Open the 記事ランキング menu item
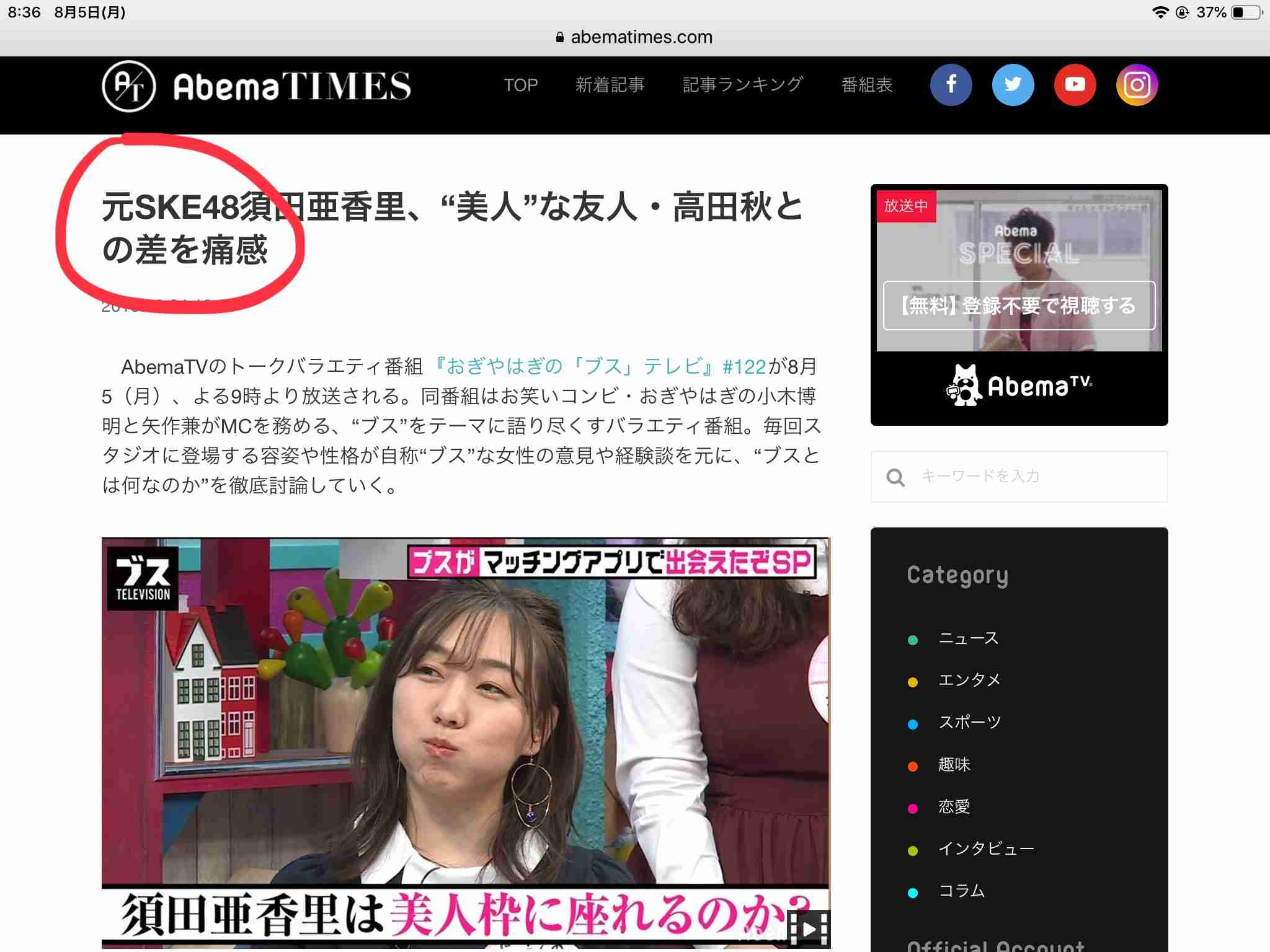 pos(743,85)
